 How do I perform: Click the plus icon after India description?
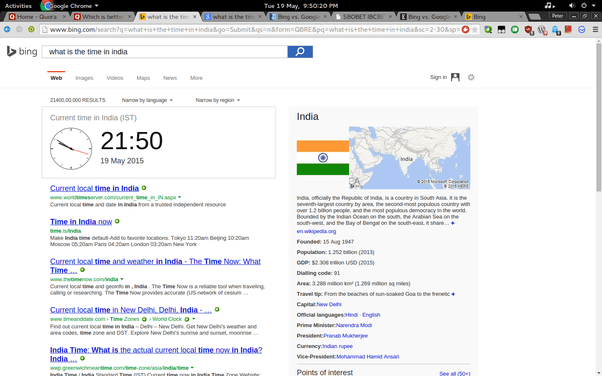pos(453,223)
